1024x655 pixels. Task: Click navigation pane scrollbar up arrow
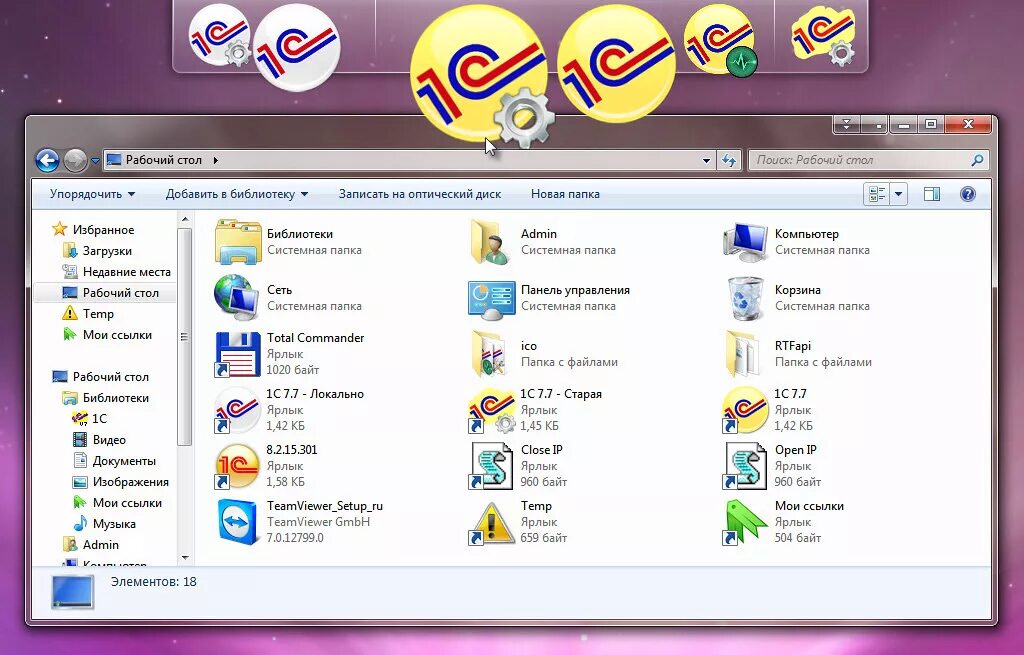(185, 220)
